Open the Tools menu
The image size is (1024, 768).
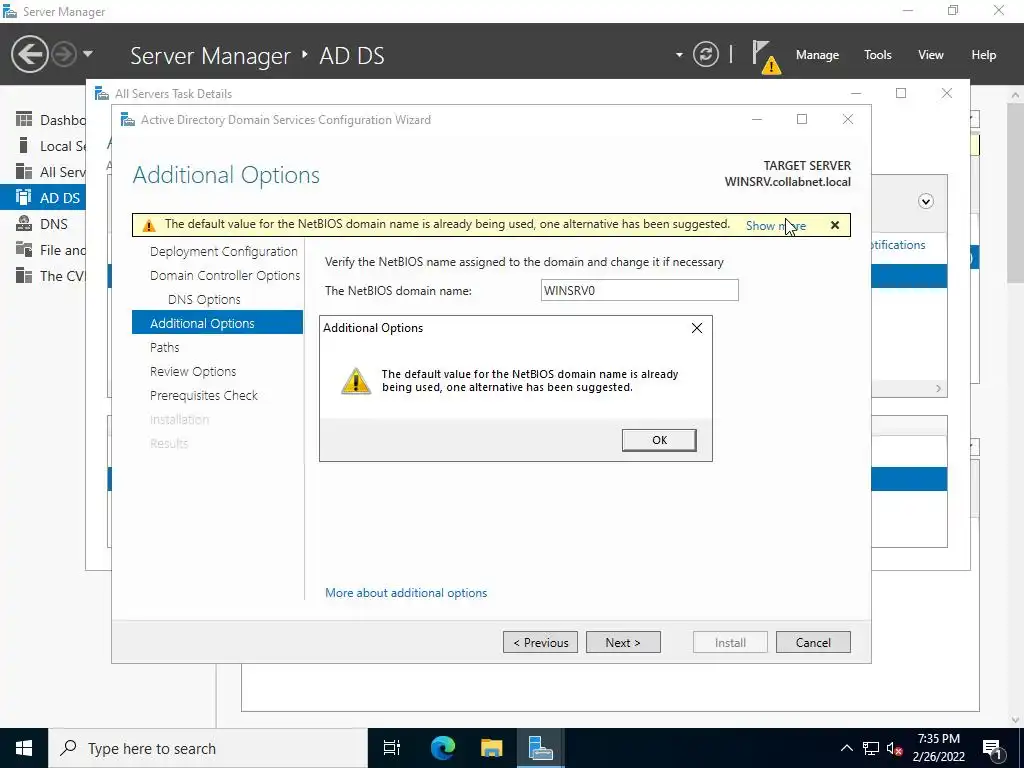pyautogui.click(x=877, y=55)
